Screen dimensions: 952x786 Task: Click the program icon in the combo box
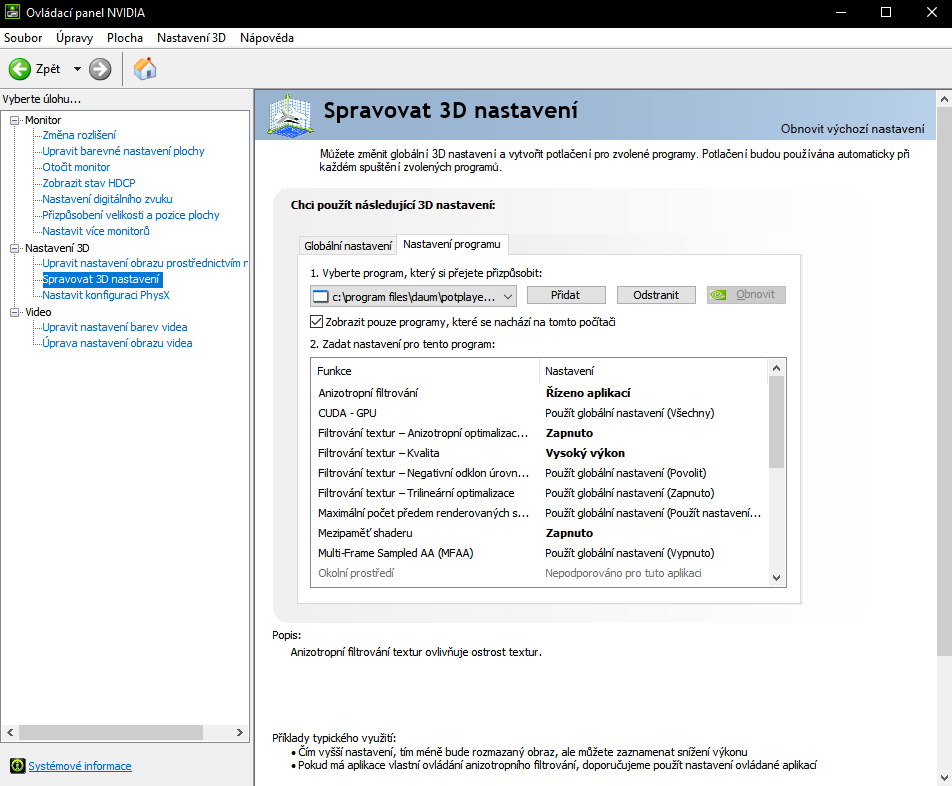[320, 297]
